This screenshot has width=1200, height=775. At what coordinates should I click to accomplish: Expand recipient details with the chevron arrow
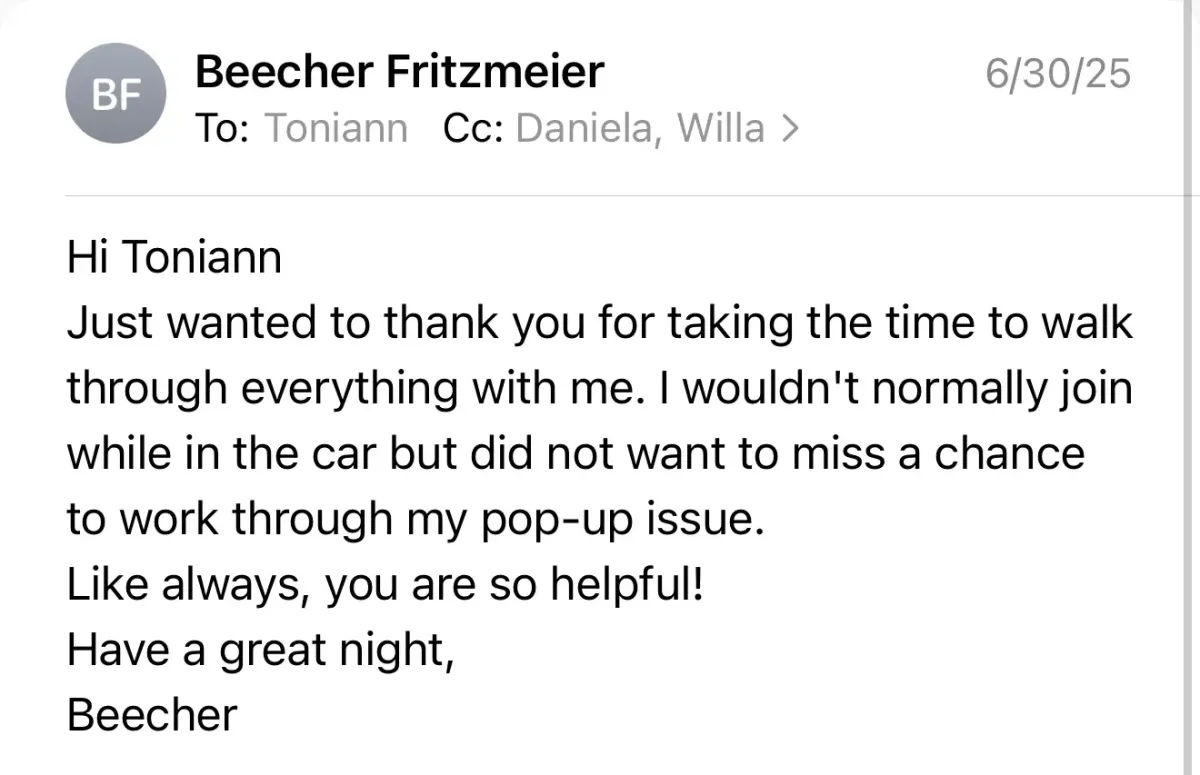[789, 129]
